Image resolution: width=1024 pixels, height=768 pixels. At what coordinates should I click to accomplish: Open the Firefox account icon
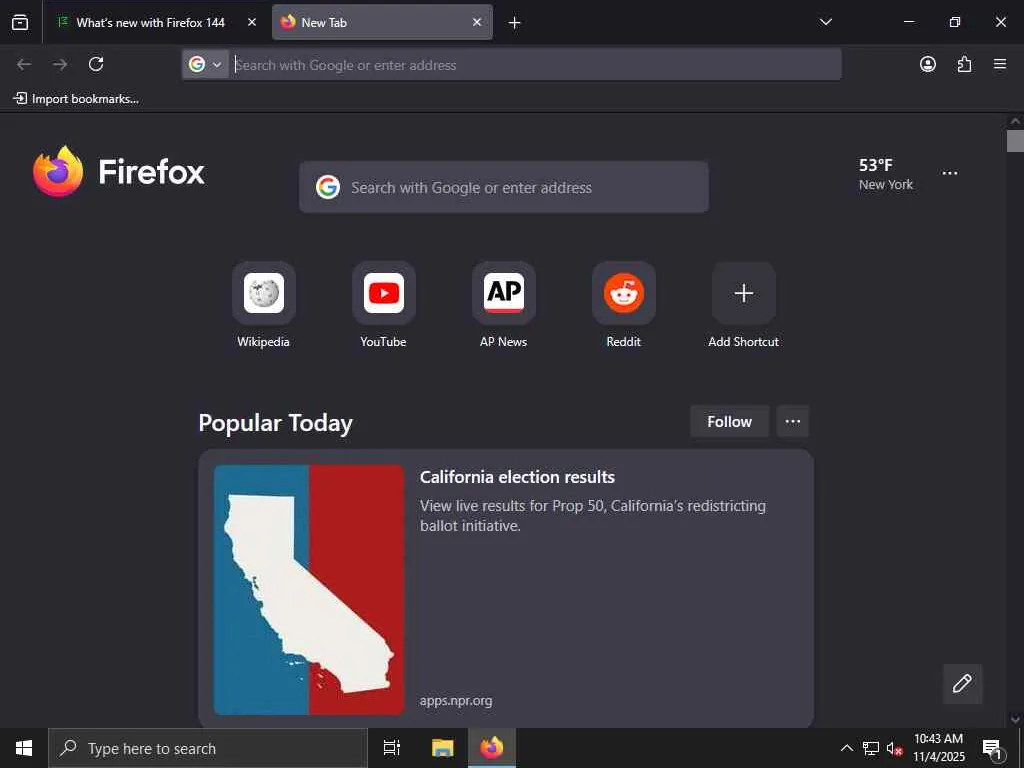(927, 64)
